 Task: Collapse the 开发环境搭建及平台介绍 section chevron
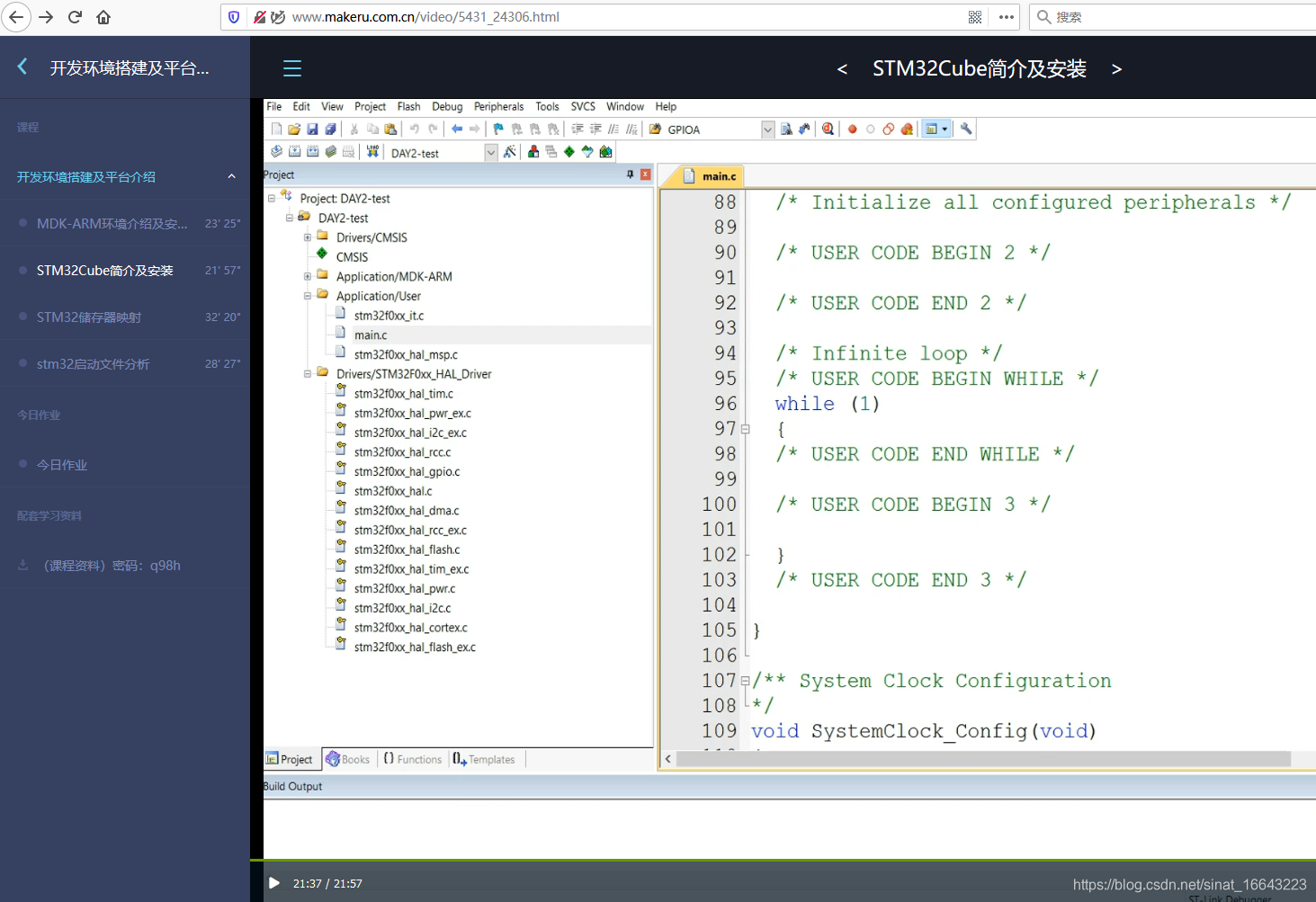[x=231, y=176]
